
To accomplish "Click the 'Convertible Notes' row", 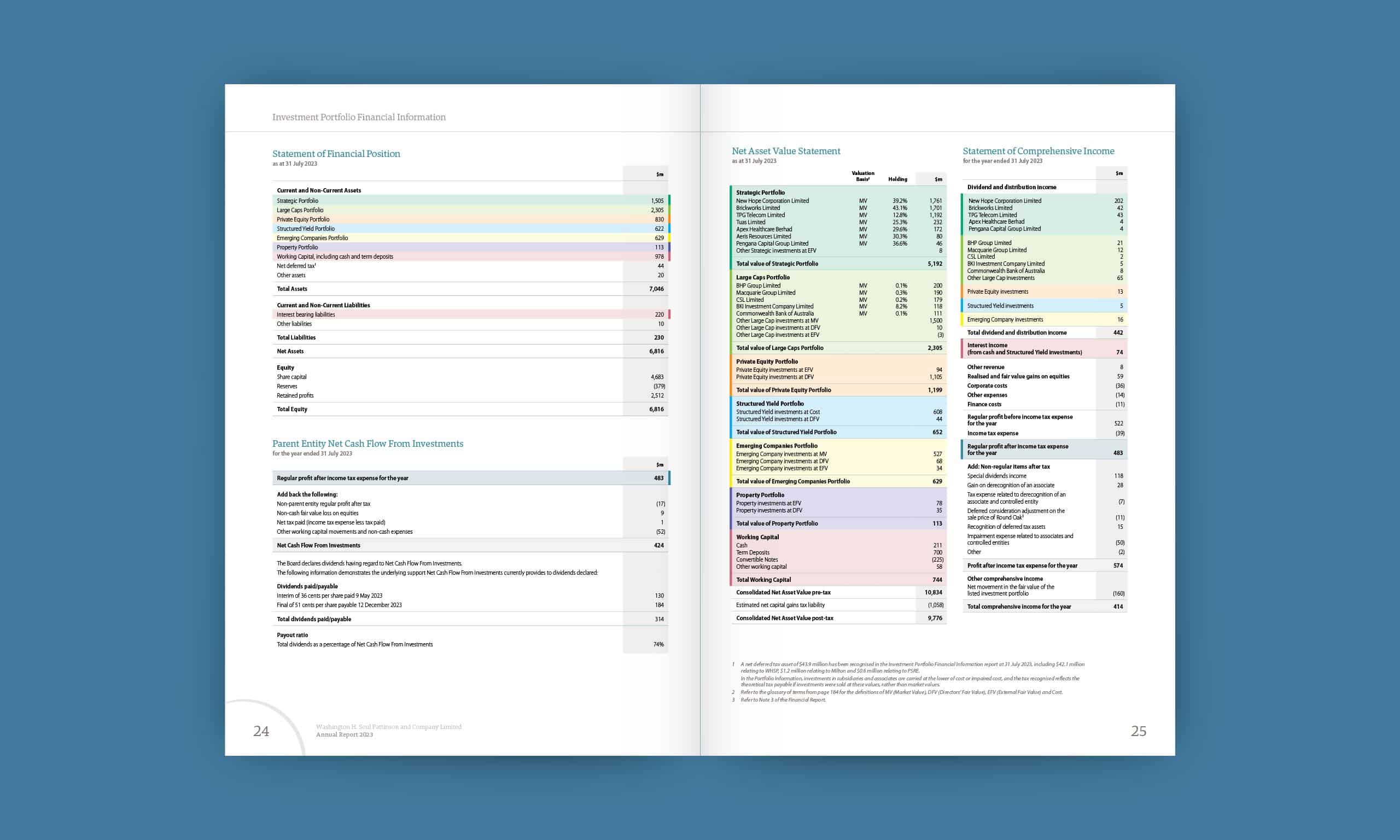I will [x=839, y=559].
